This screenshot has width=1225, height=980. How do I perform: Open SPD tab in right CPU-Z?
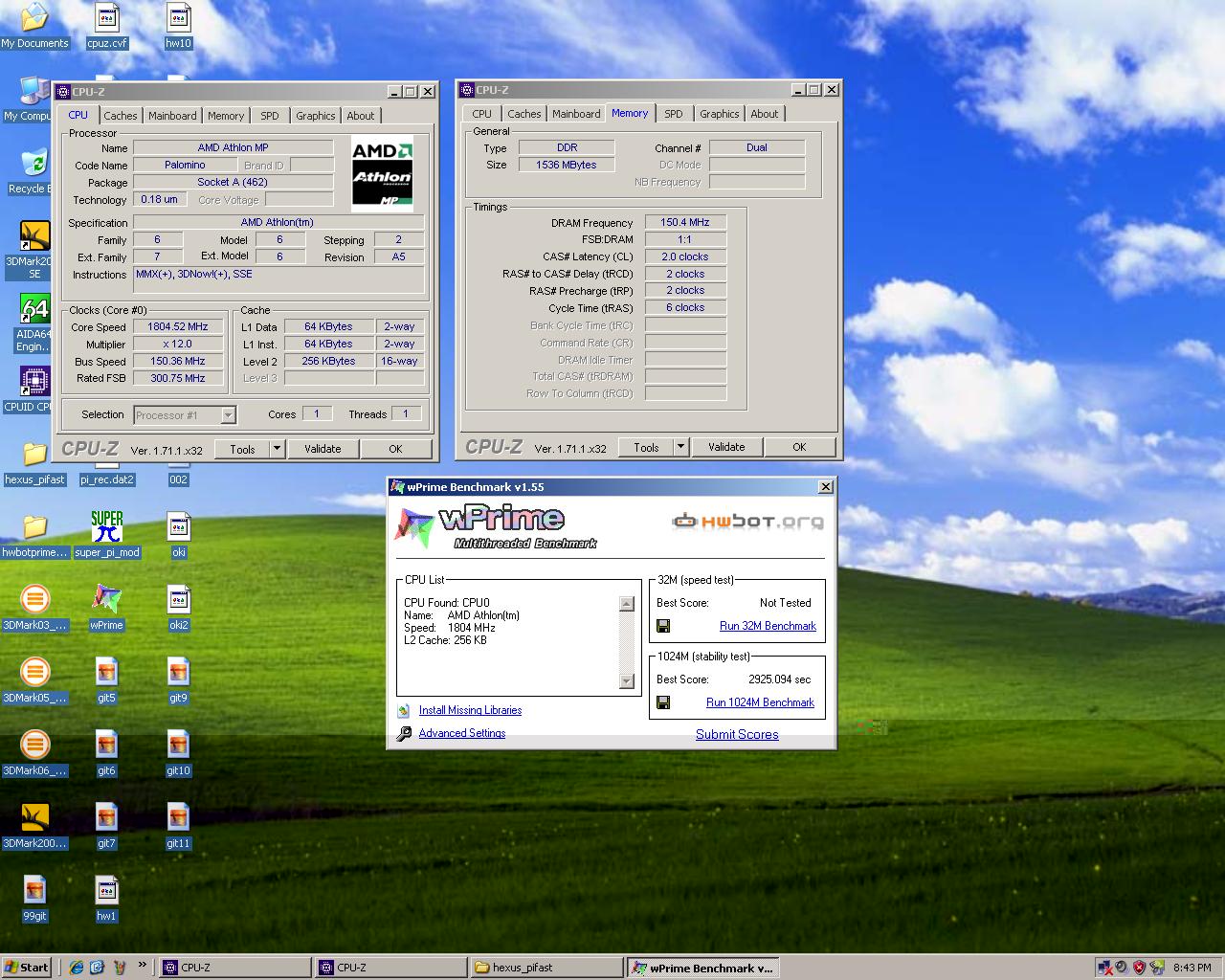(x=674, y=114)
